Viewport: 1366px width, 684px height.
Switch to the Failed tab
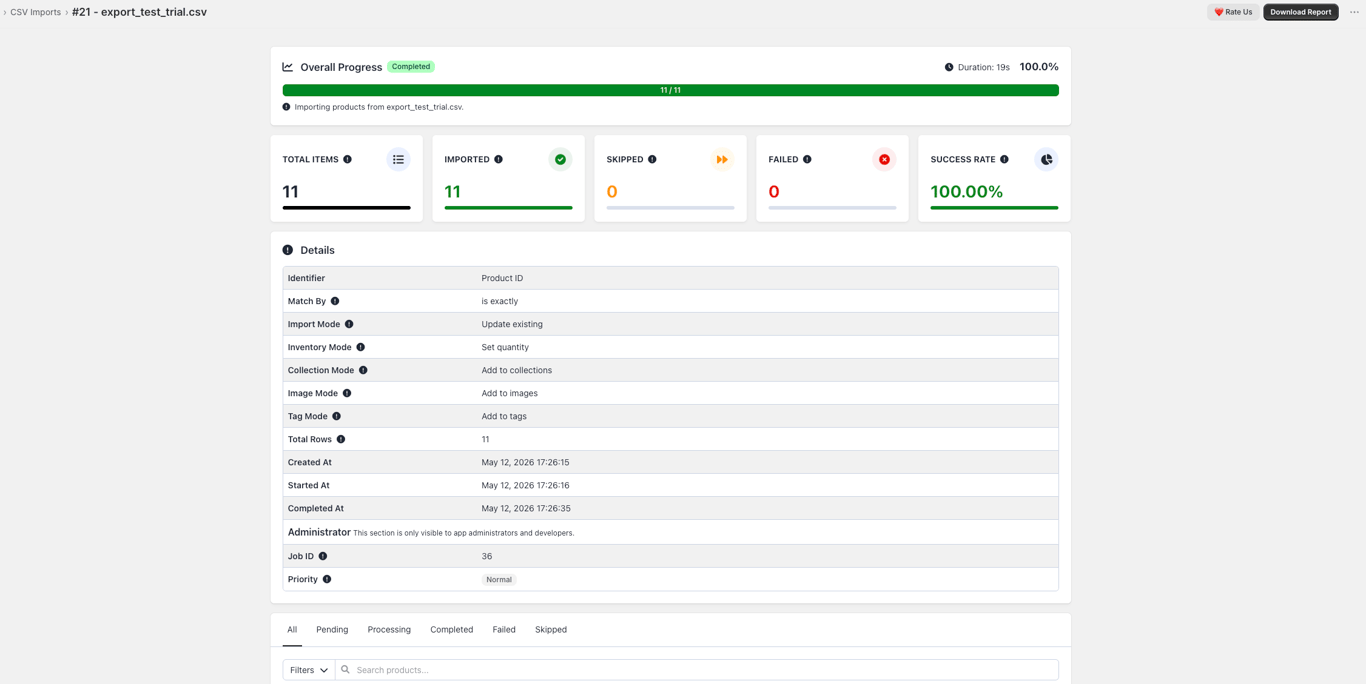[504, 630]
